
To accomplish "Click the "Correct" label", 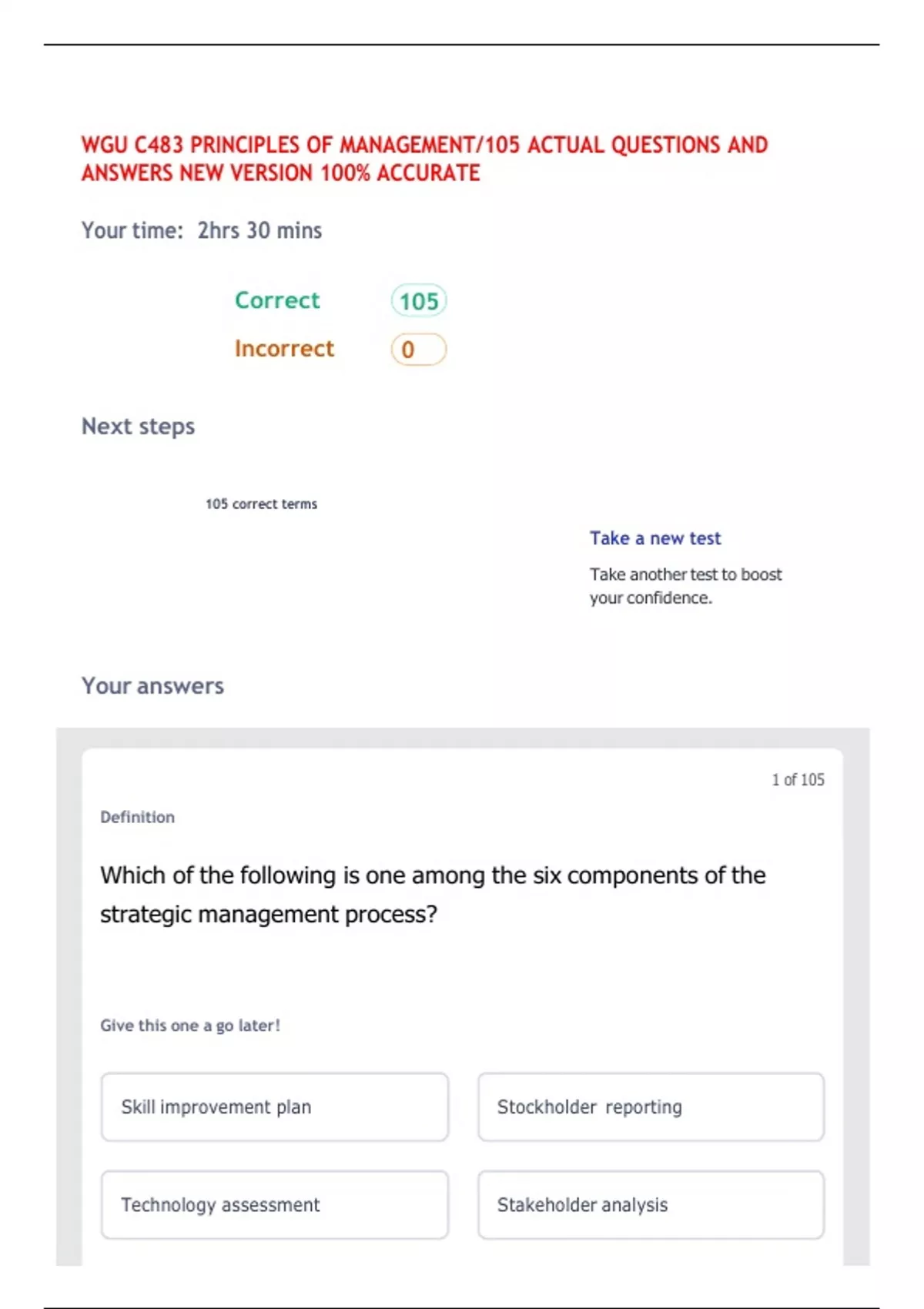I will click(x=277, y=300).
